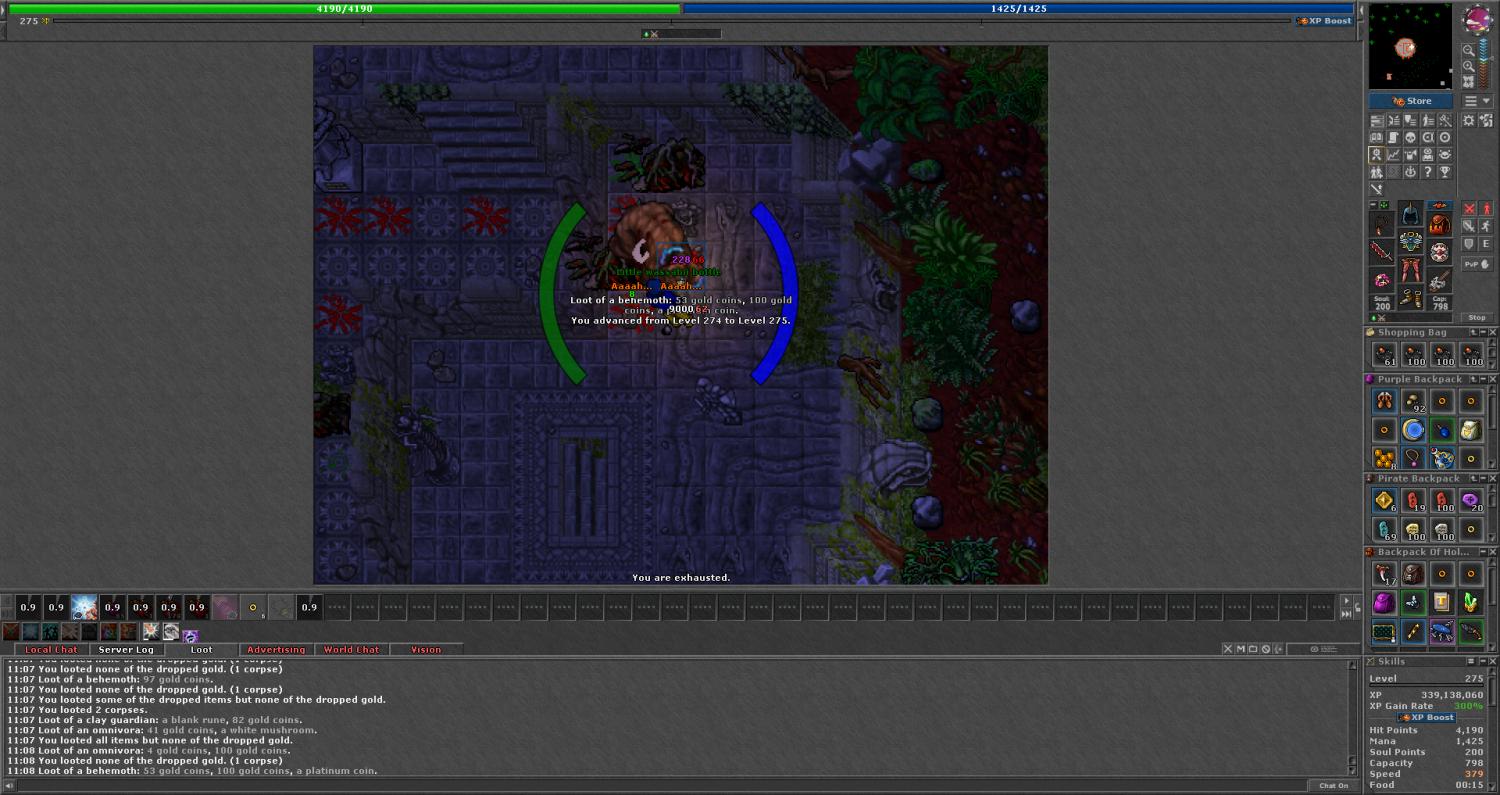Click the logout icon next to gear
The height and width of the screenshot is (795, 1500).
[1485, 120]
